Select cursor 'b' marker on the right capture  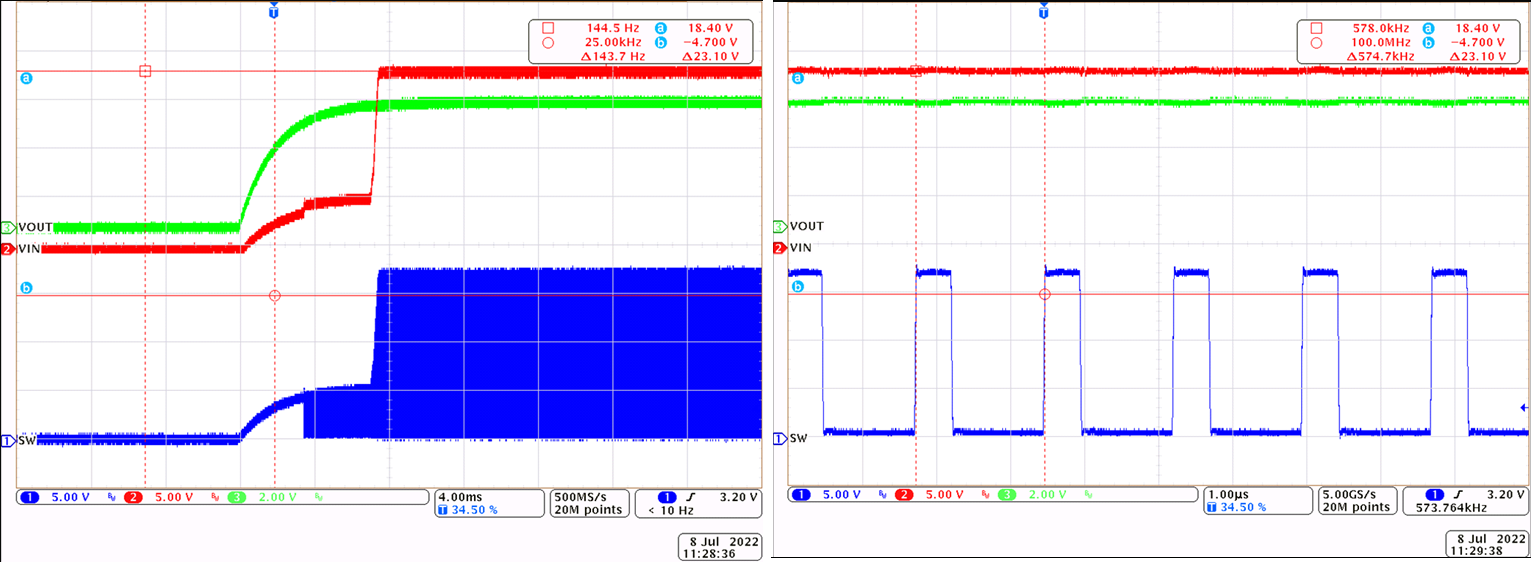(x=797, y=287)
